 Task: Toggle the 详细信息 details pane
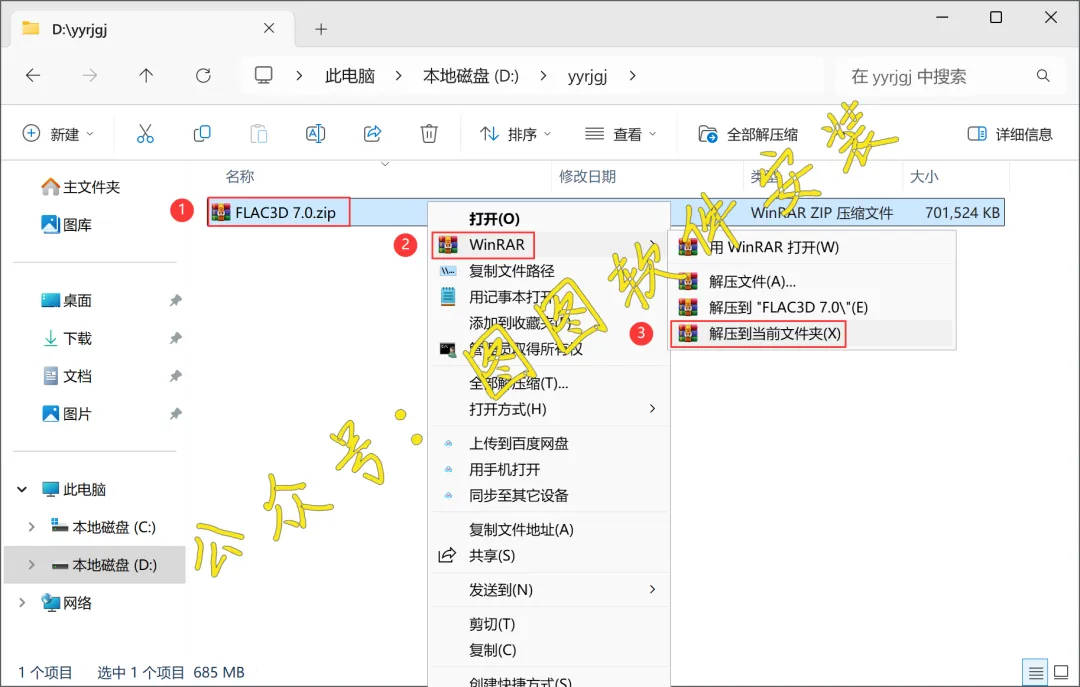[1010, 134]
